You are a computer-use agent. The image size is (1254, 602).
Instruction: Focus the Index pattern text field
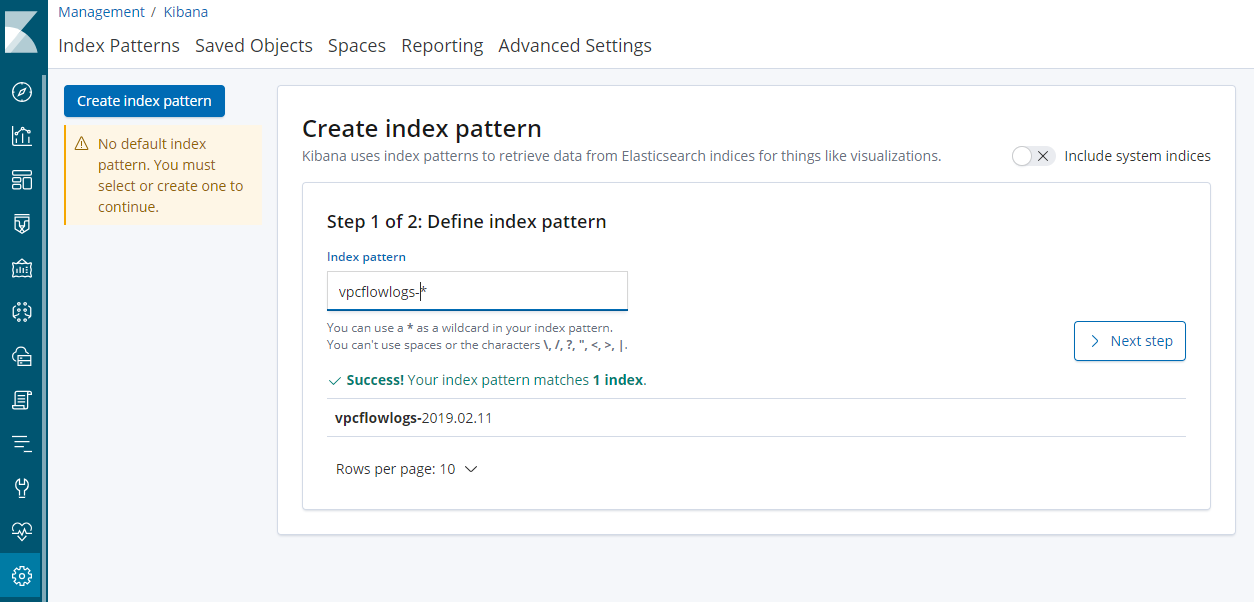(x=477, y=291)
